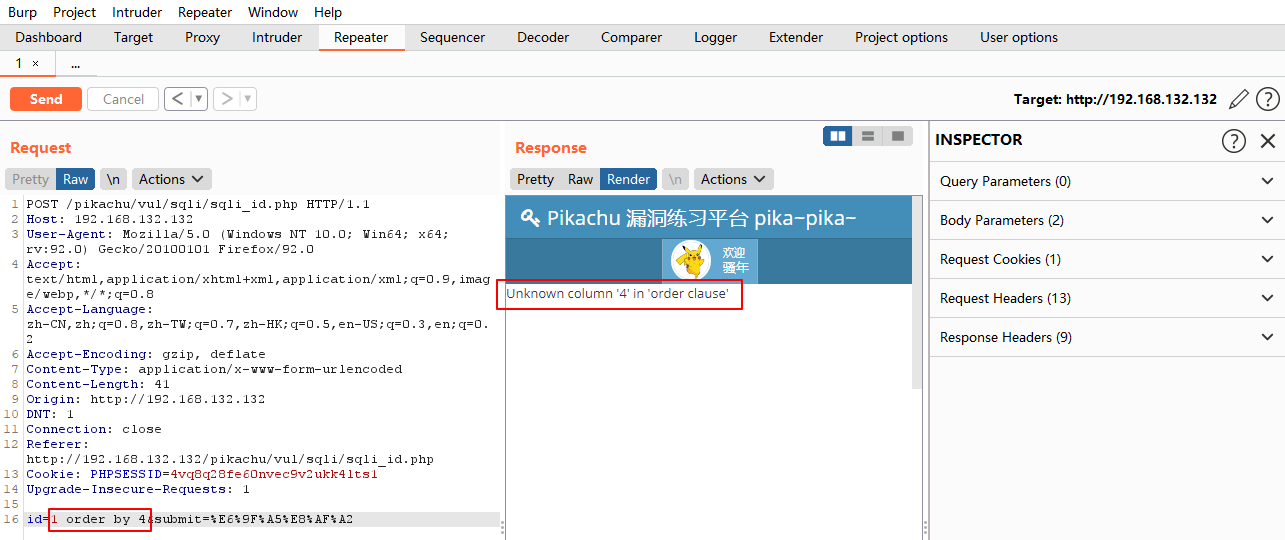1285x540 pixels.
Task: Switch to Proxy tab
Action: click(x=203, y=37)
